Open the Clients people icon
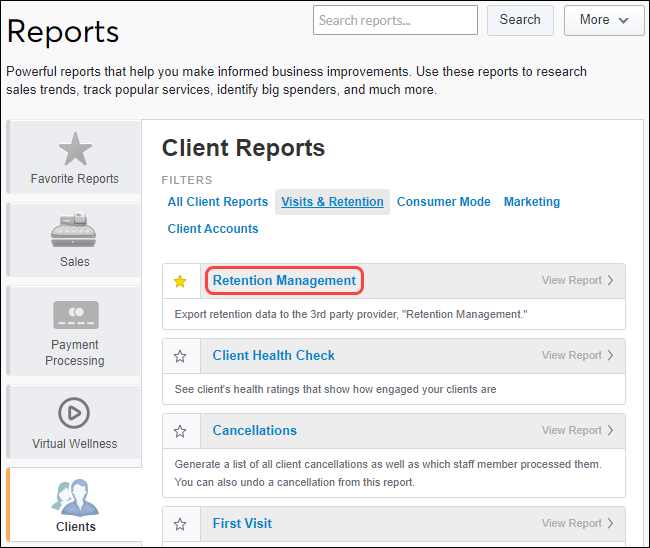The image size is (650, 548). [x=75, y=497]
